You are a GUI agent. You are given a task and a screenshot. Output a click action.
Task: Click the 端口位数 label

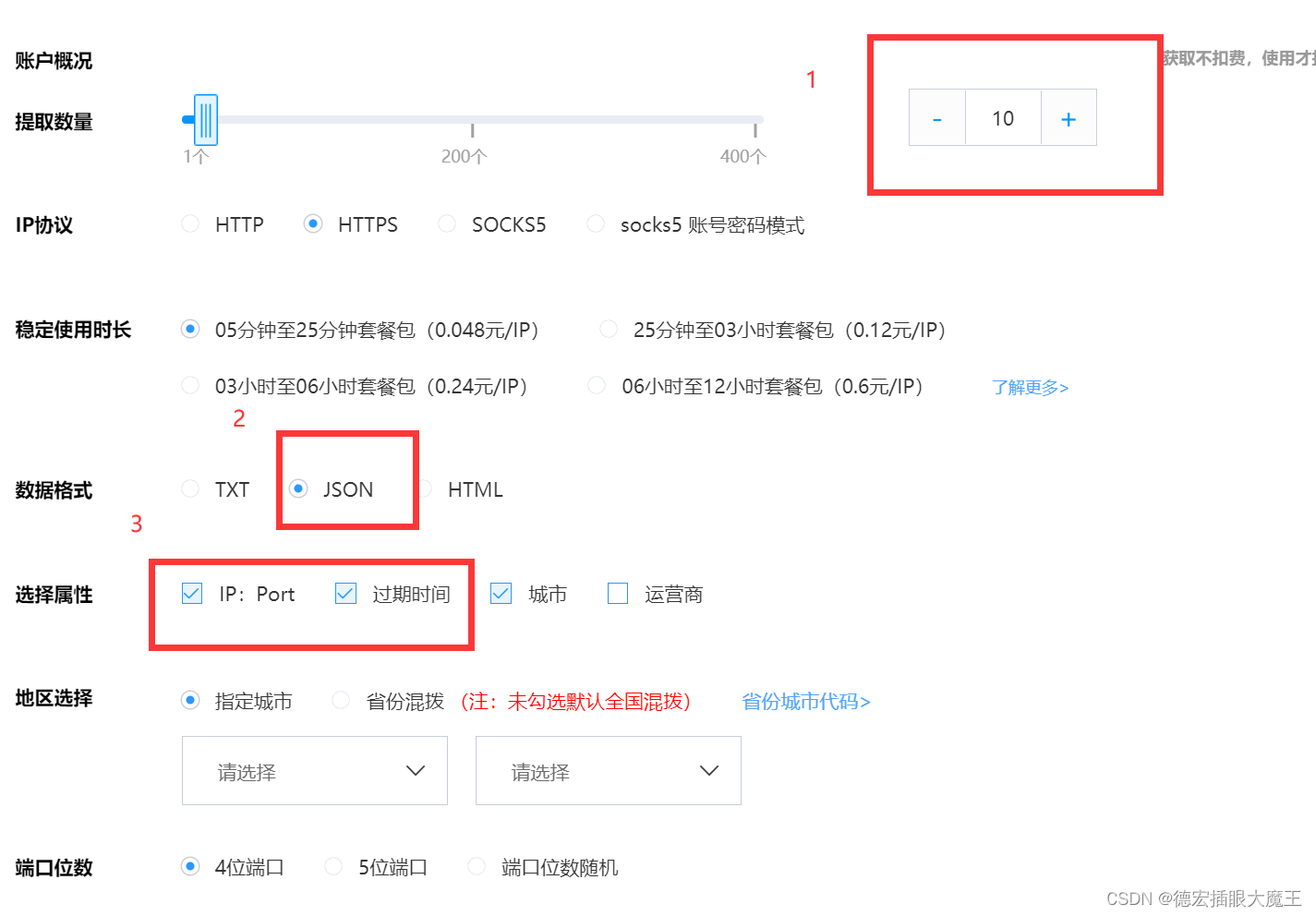tap(54, 868)
